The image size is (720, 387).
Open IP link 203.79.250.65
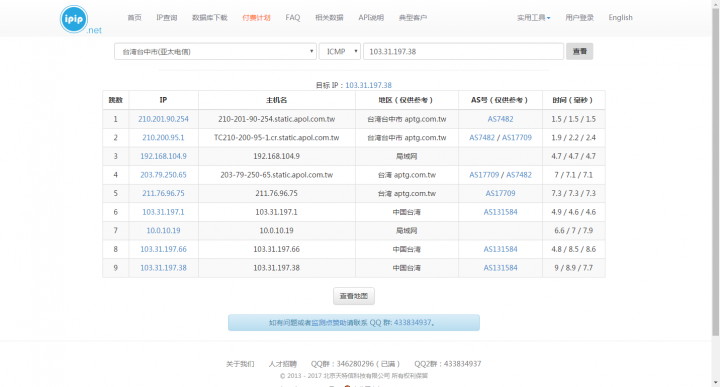163,174
